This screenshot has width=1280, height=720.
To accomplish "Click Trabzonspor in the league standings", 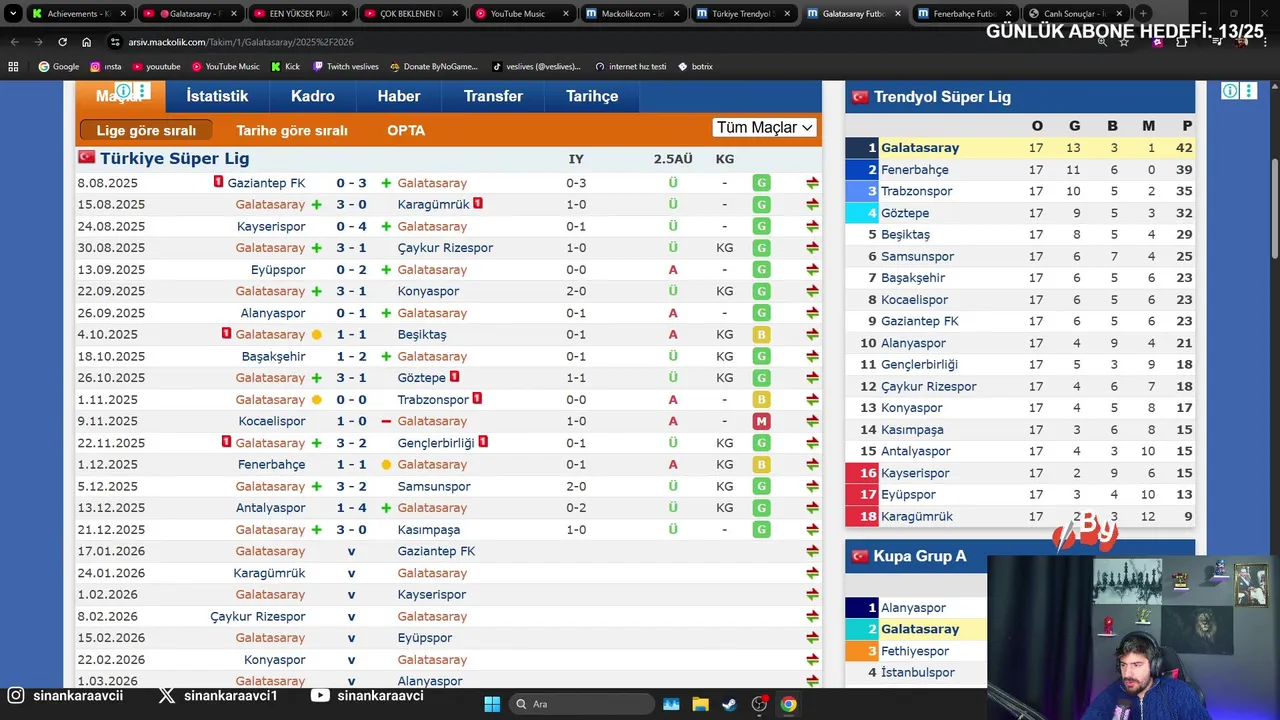I will [916, 191].
